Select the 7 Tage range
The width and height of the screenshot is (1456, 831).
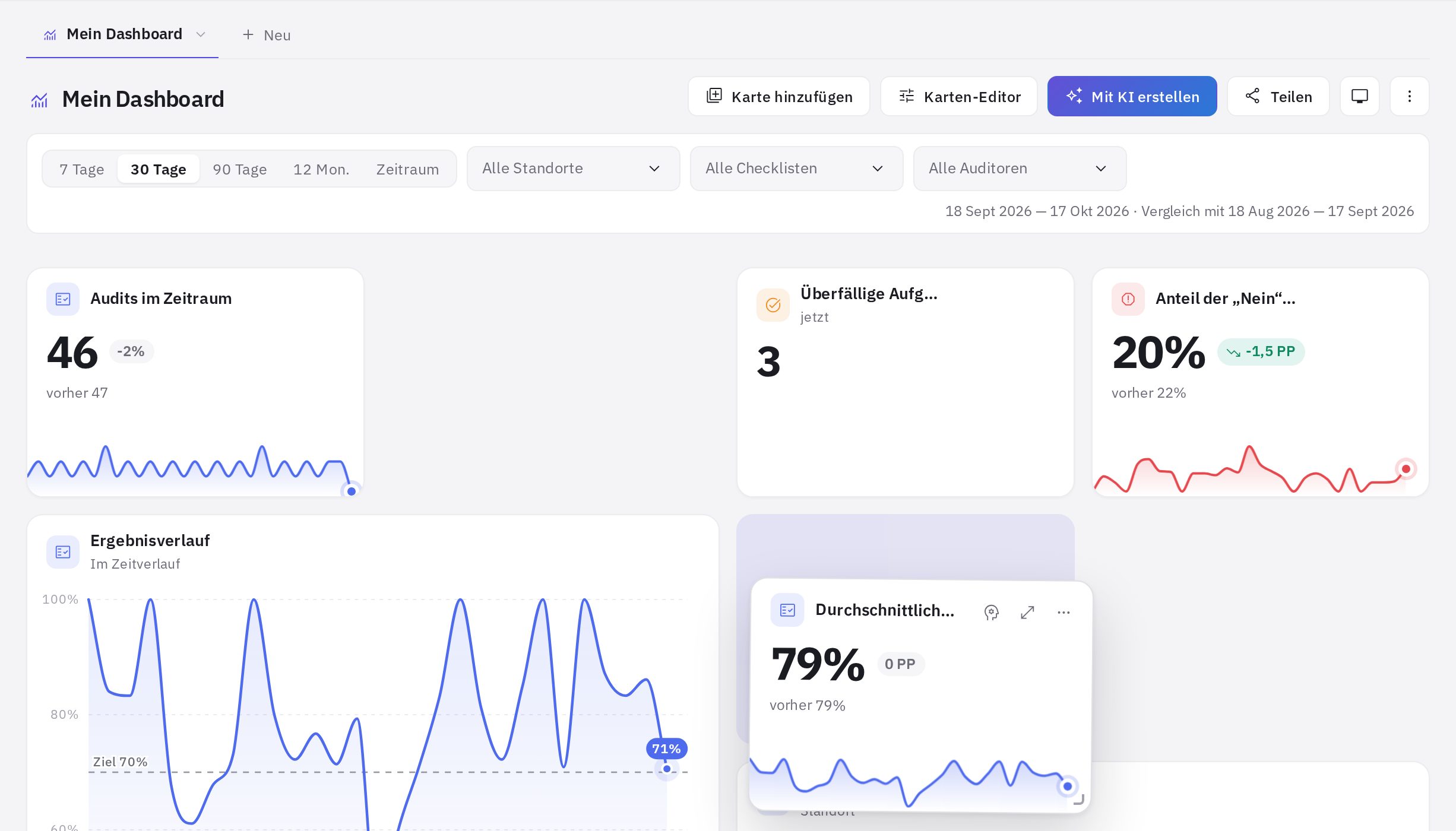(x=82, y=169)
